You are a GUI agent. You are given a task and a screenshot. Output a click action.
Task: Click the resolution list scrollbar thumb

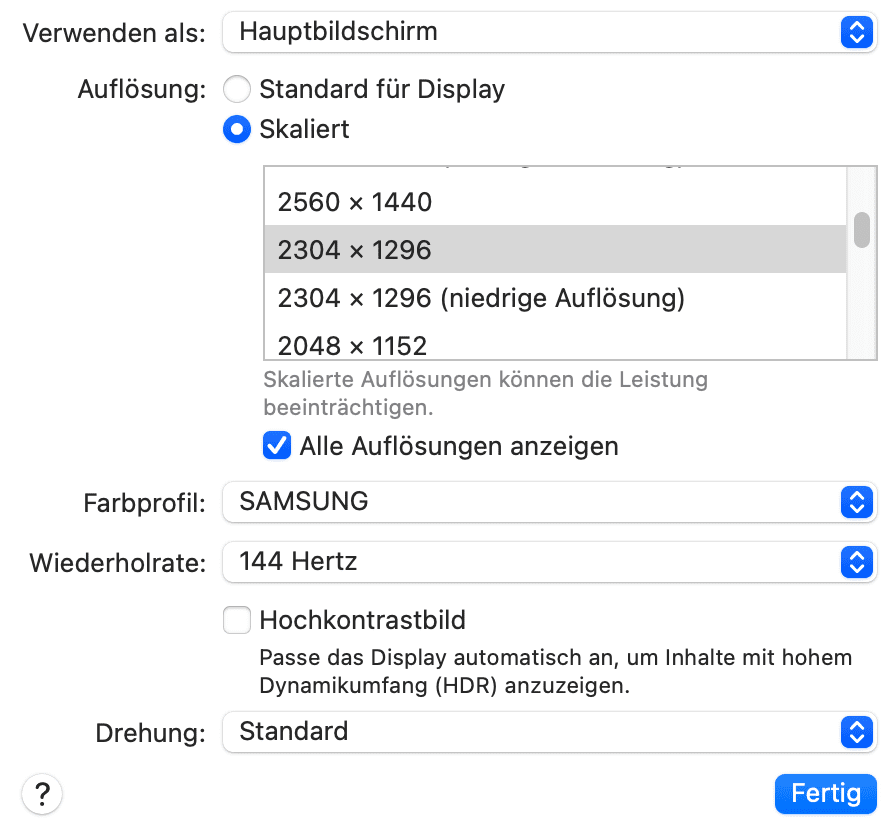(x=861, y=229)
